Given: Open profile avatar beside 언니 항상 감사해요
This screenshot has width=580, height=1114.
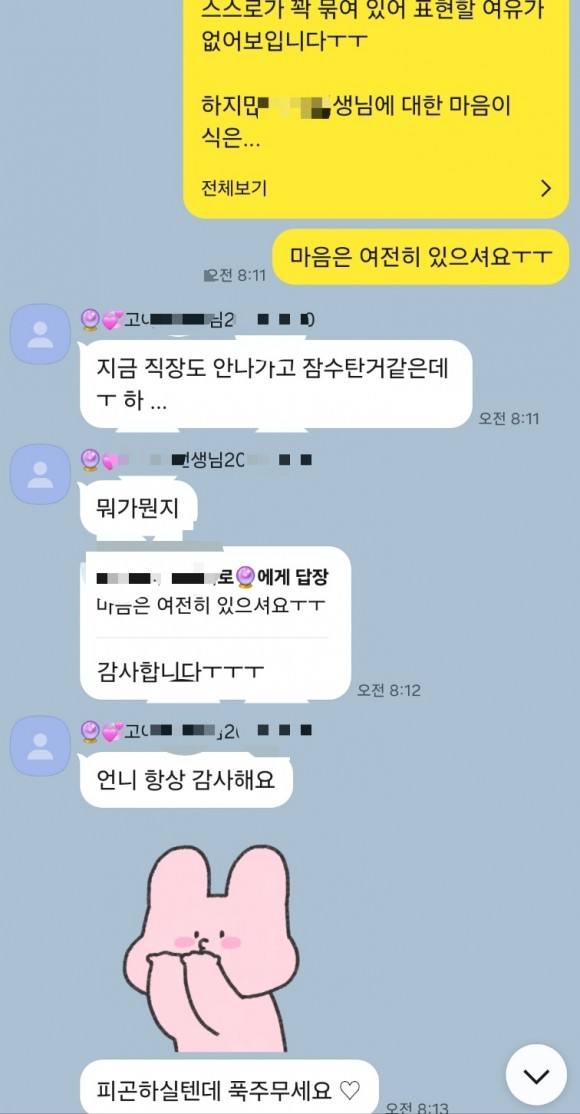Looking at the screenshot, I should (41, 745).
